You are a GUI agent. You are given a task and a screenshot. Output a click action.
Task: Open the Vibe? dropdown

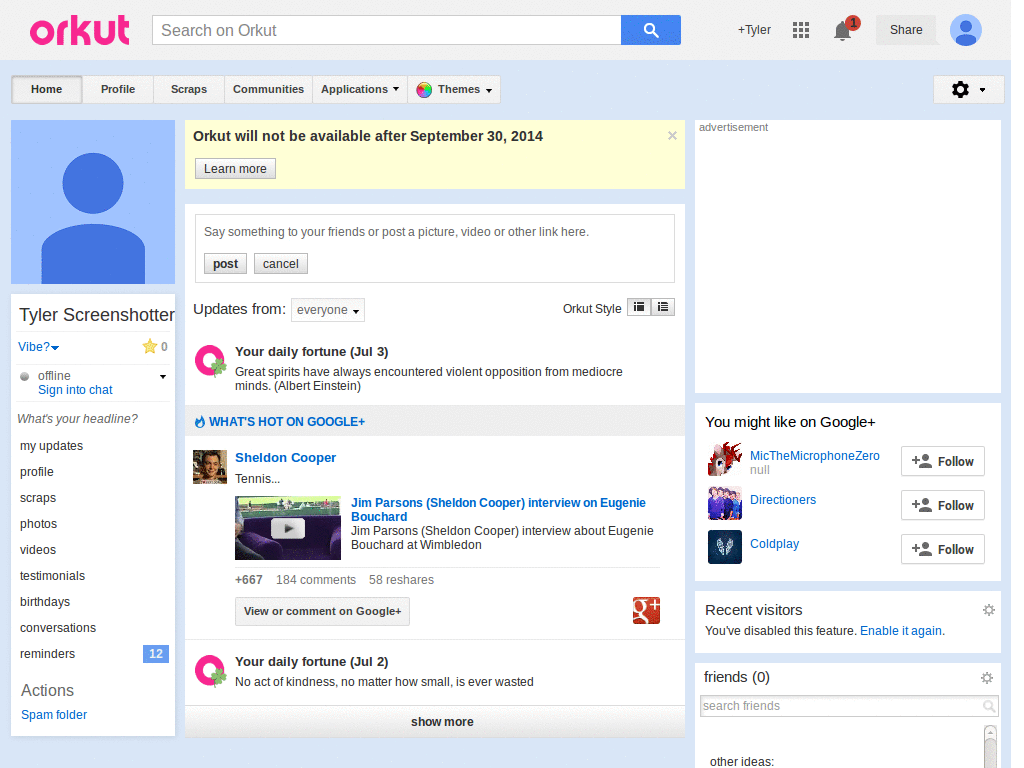coord(39,347)
